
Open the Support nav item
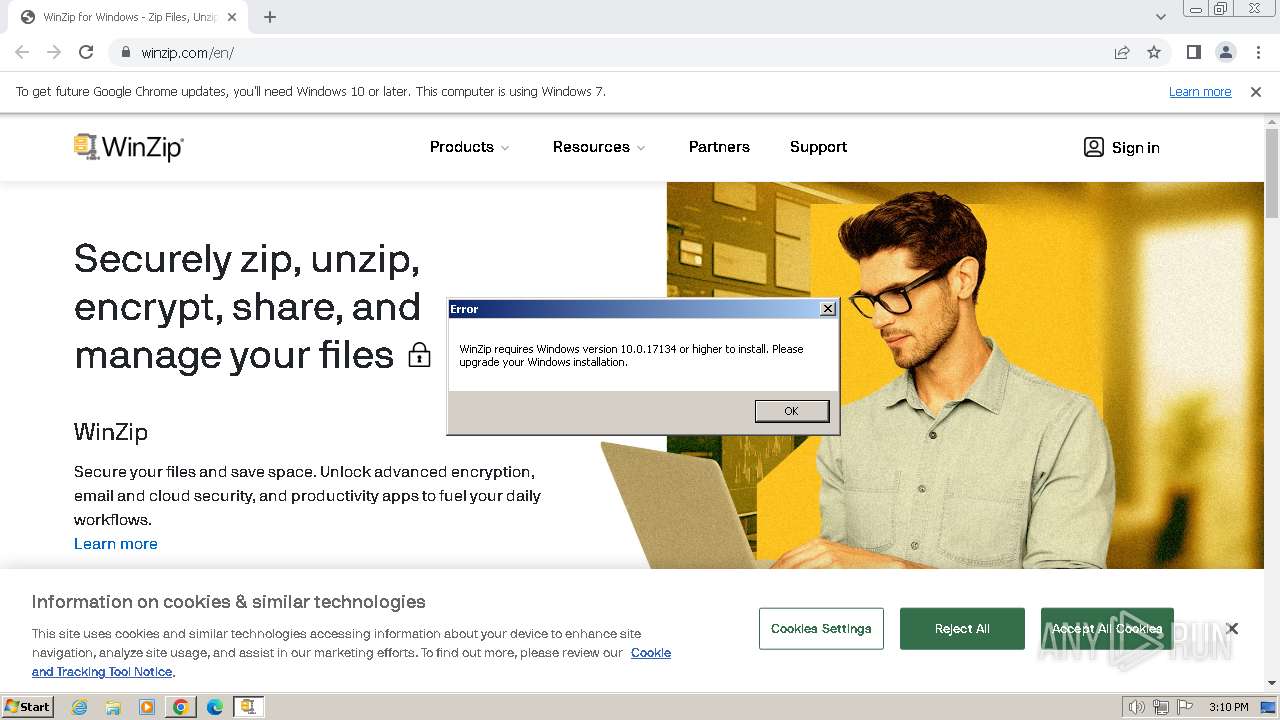click(x=818, y=147)
